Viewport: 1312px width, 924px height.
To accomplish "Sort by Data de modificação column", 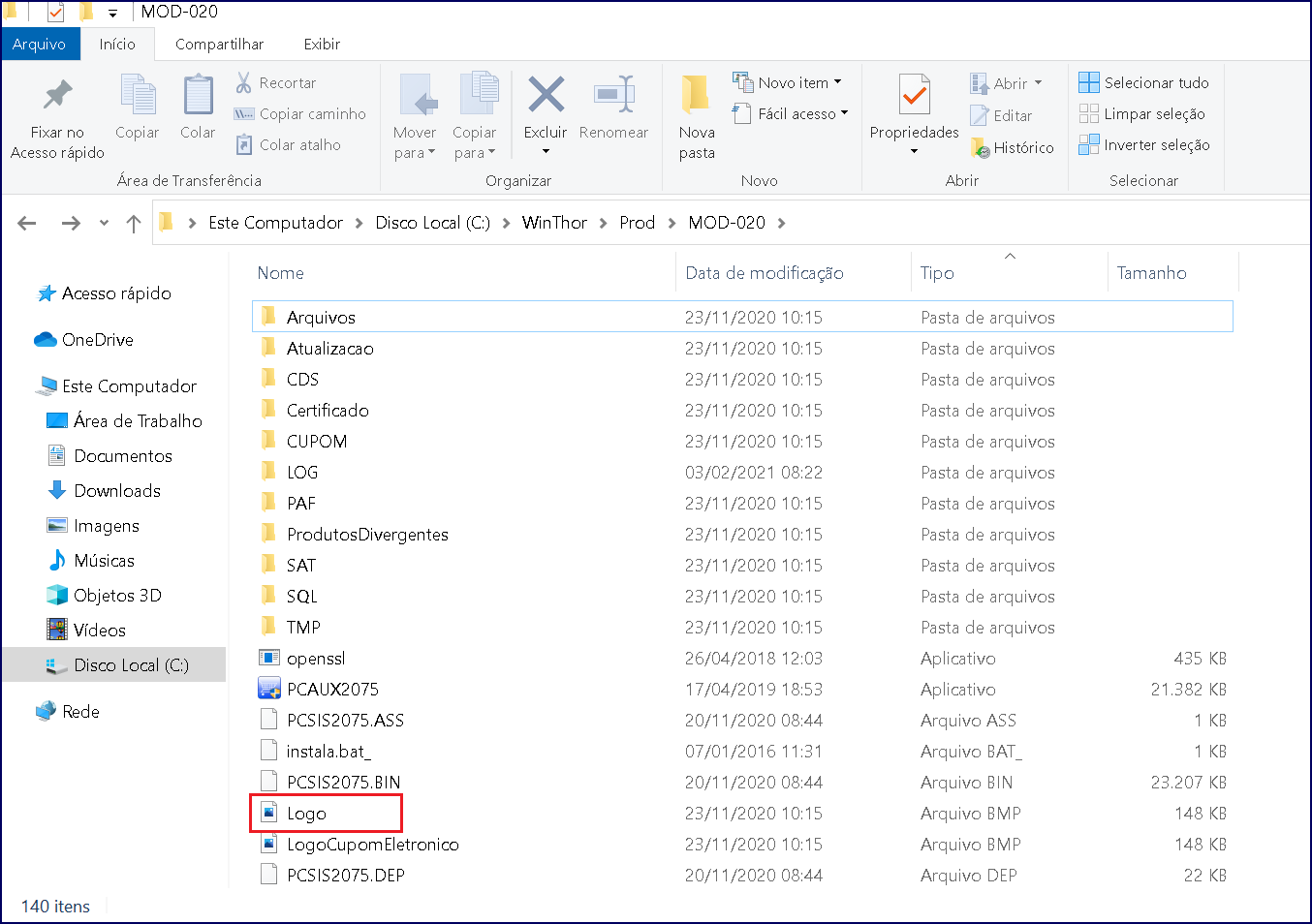I will click(765, 273).
